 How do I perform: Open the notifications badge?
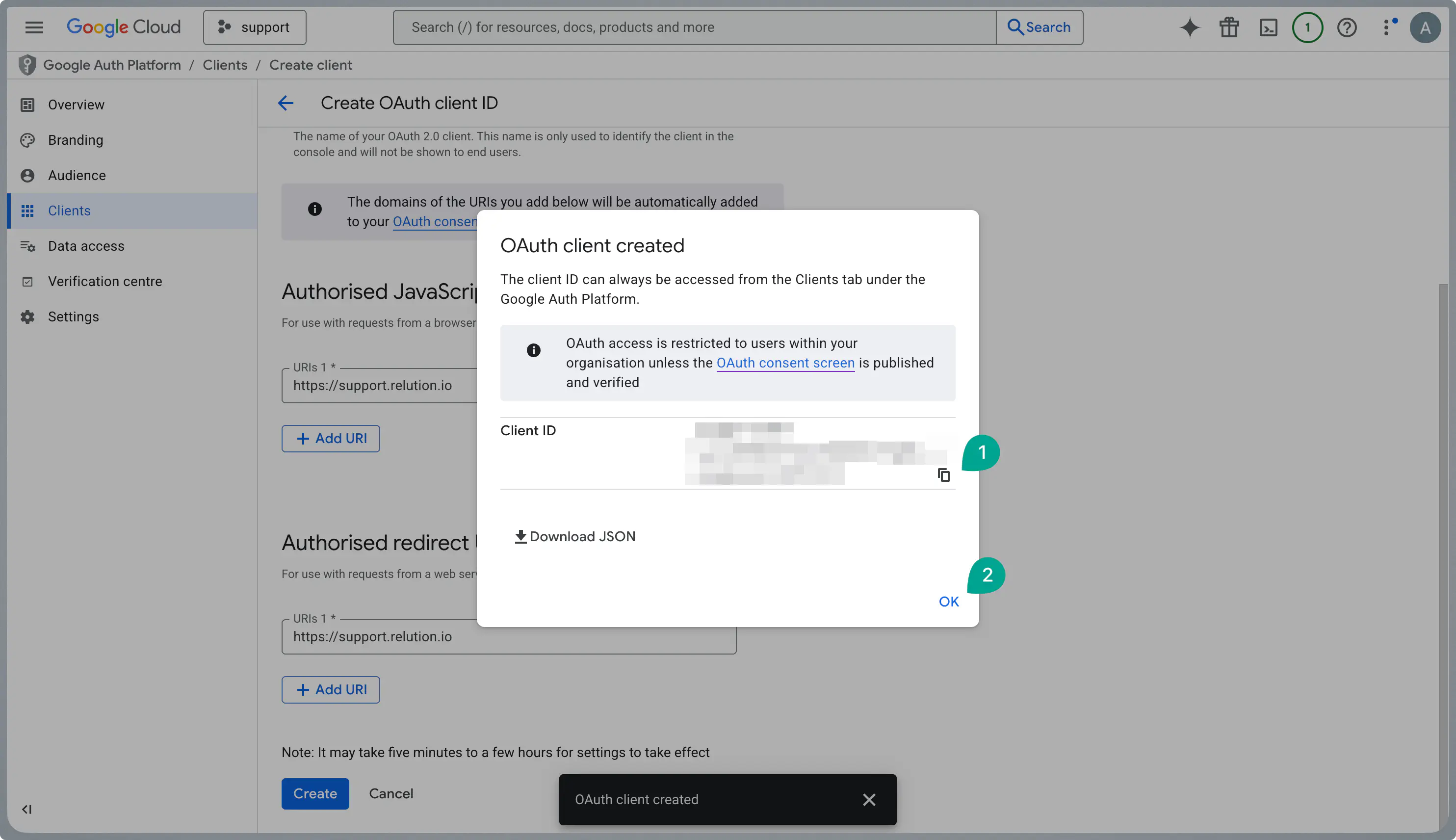pos(1307,27)
